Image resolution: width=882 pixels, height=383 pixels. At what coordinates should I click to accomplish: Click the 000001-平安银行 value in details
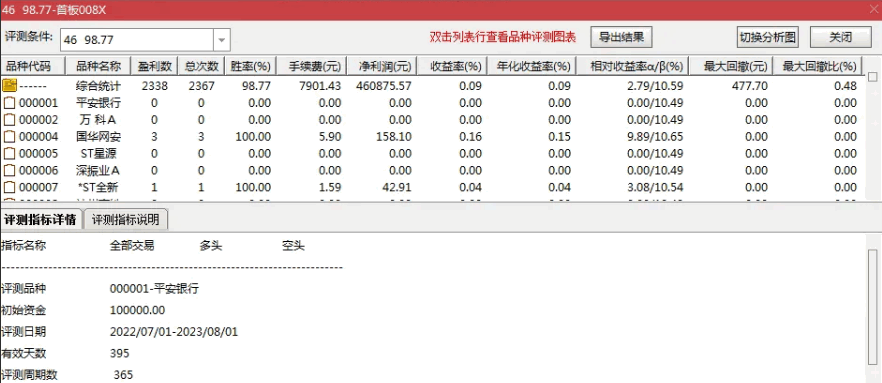[x=154, y=289]
